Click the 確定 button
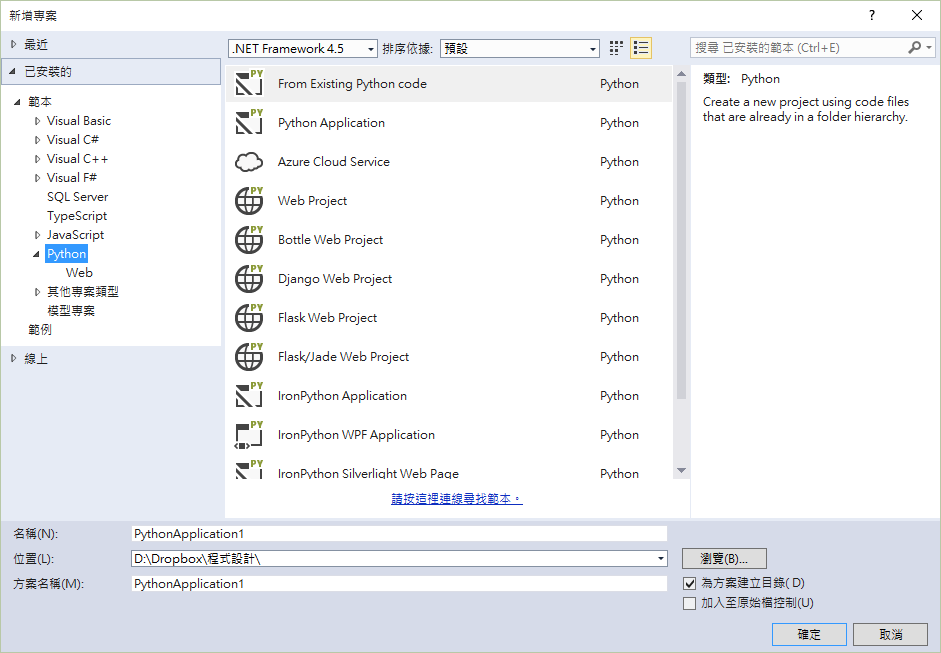Image resolution: width=941 pixels, height=653 pixels. tap(809, 634)
